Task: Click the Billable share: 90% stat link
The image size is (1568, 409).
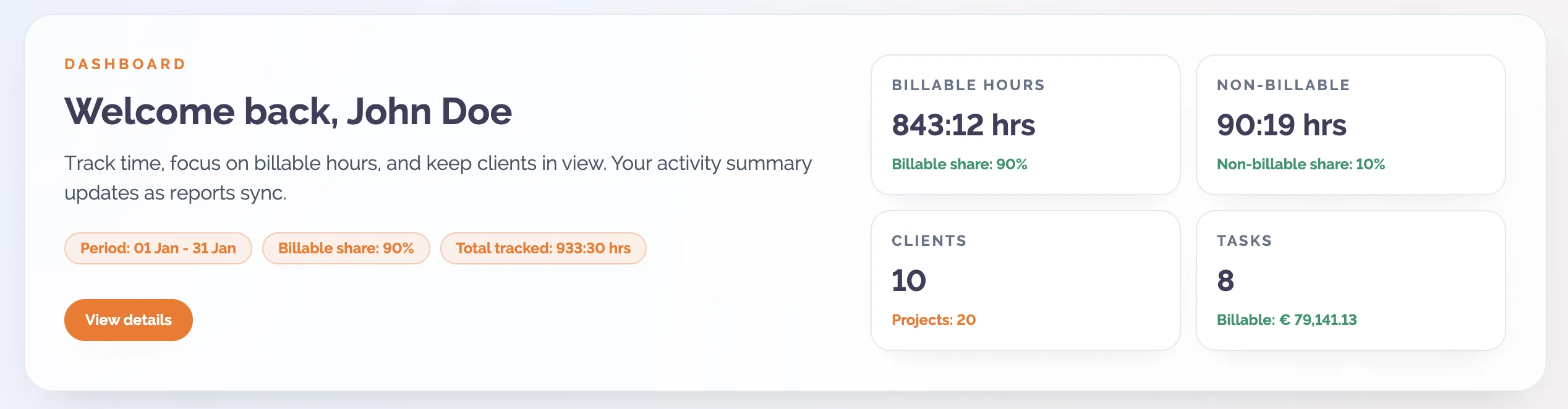Action: pyautogui.click(x=959, y=164)
